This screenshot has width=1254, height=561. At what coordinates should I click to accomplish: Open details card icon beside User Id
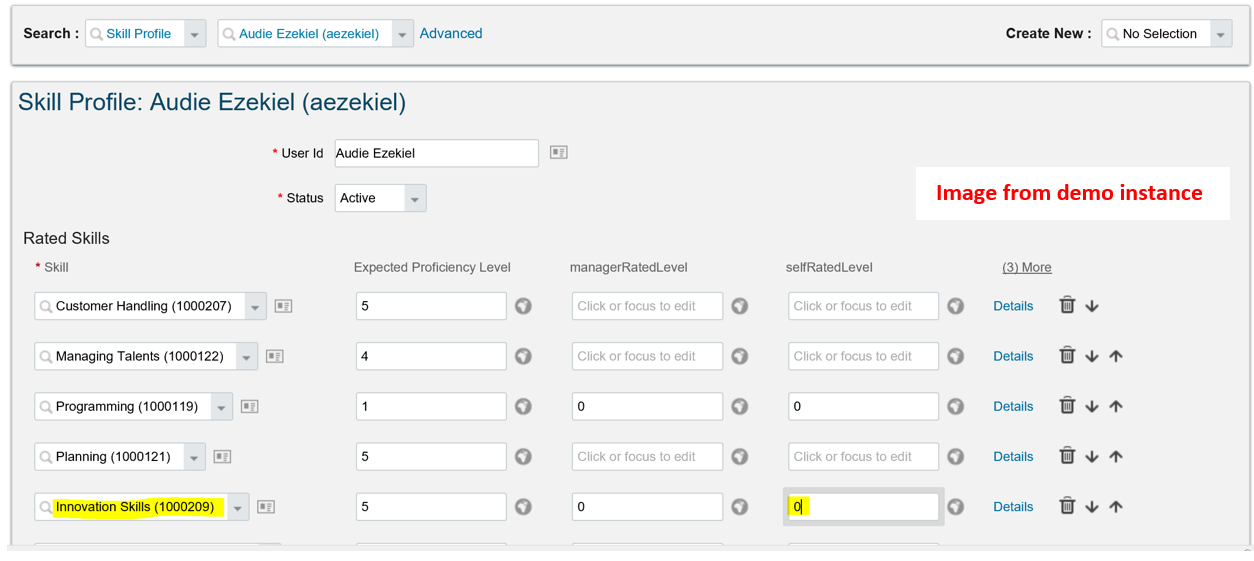coord(559,153)
